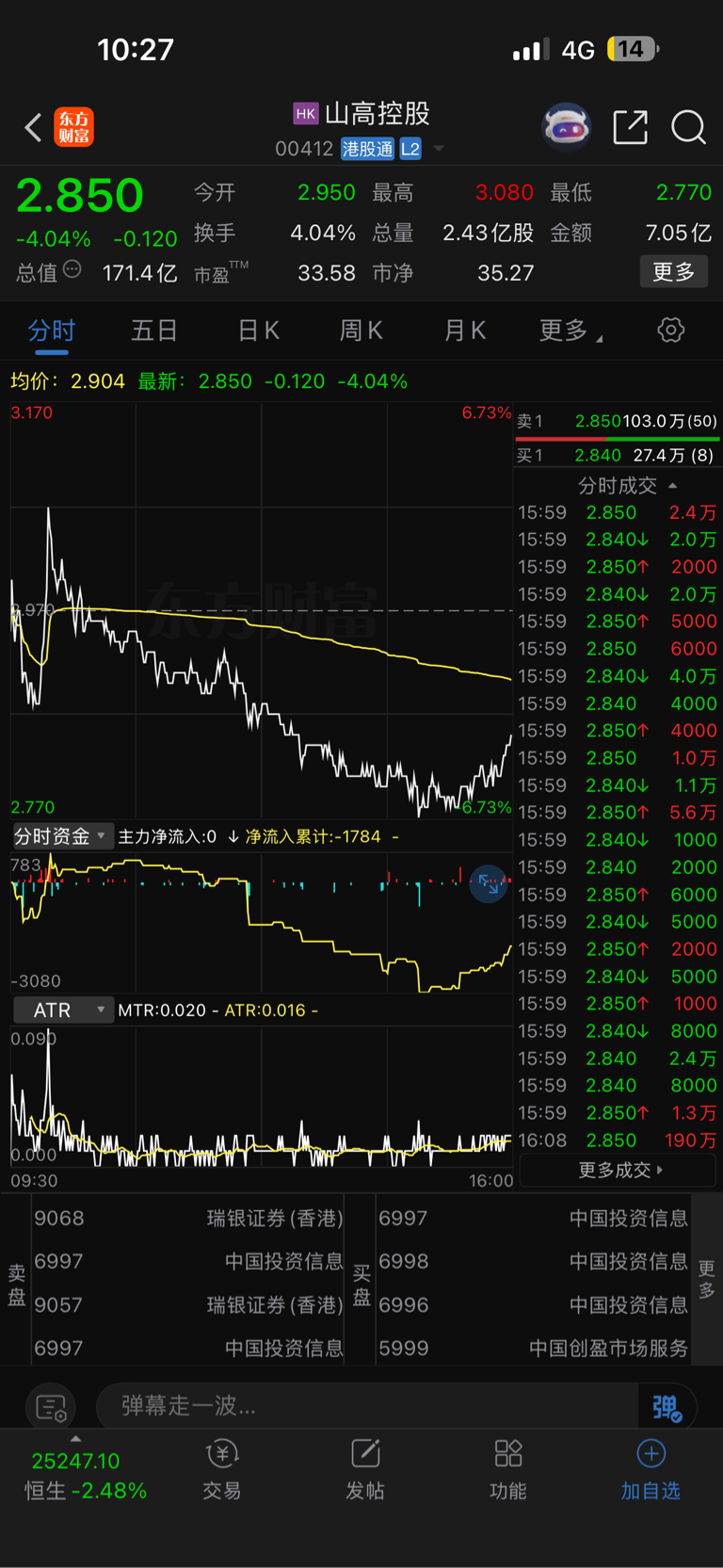Screen dimensions: 723x1568
Task: Open the 东方财富 logo icon
Action: pos(74,127)
